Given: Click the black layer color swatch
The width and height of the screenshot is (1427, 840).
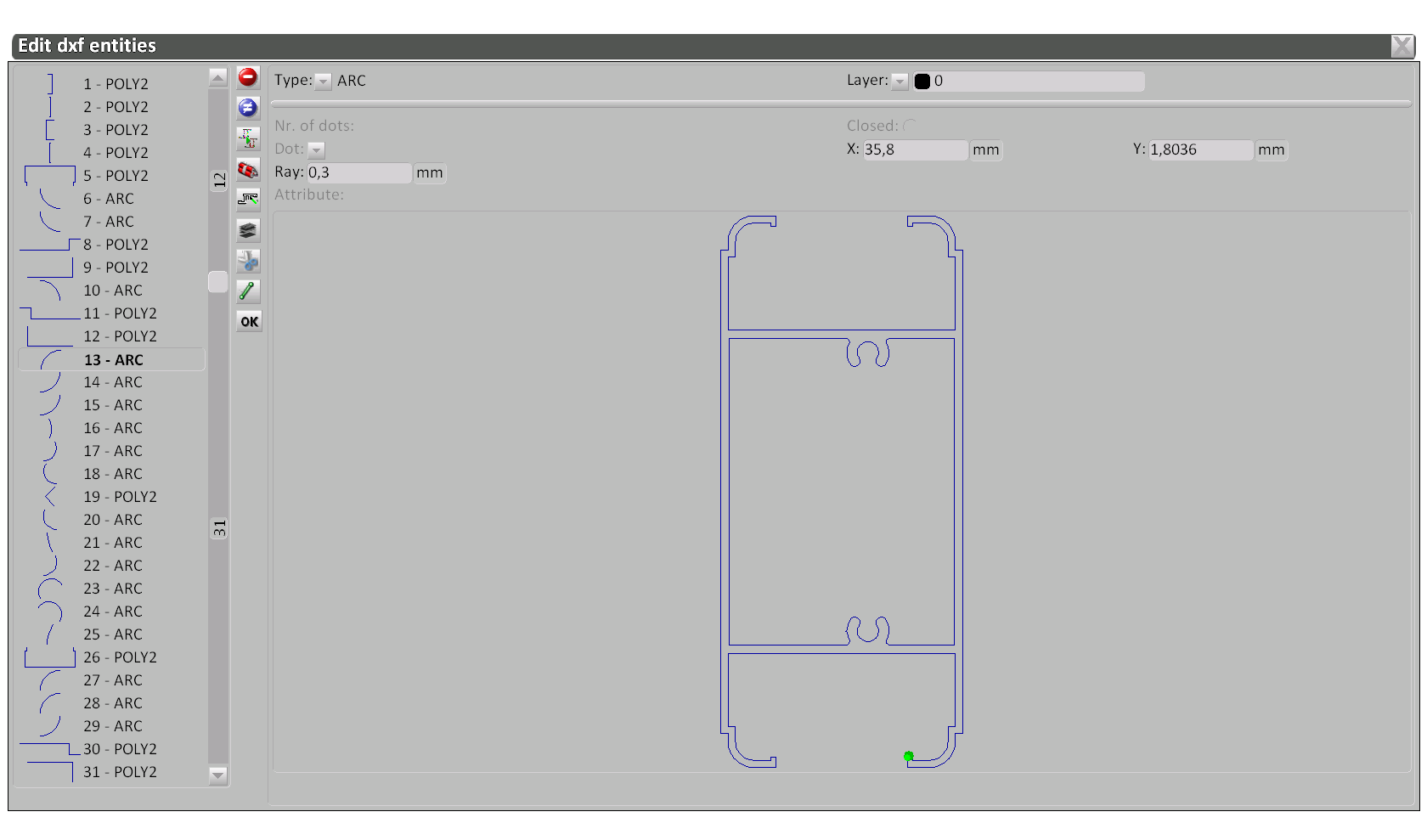Looking at the screenshot, I should pyautogui.click(x=922, y=82).
